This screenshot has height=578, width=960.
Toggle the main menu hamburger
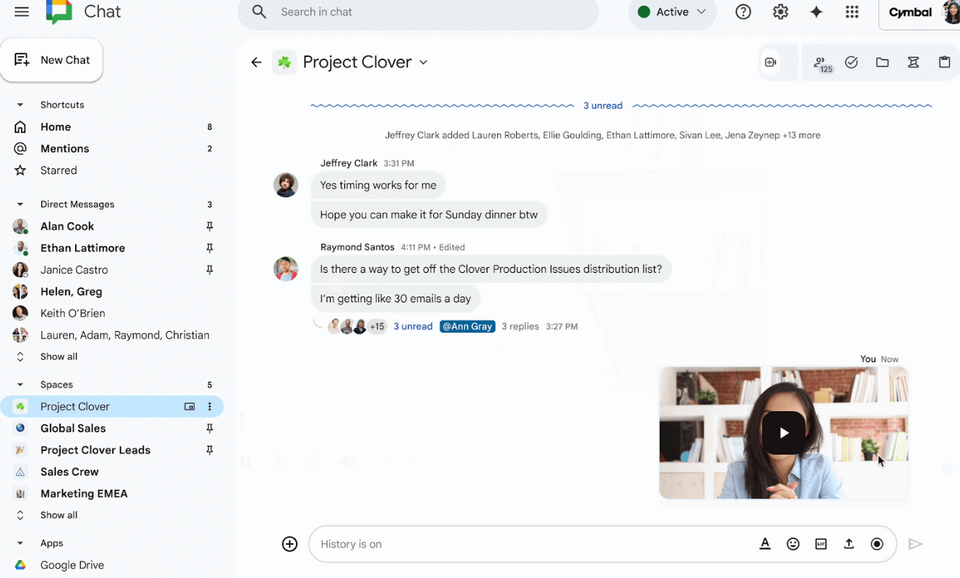(x=22, y=12)
